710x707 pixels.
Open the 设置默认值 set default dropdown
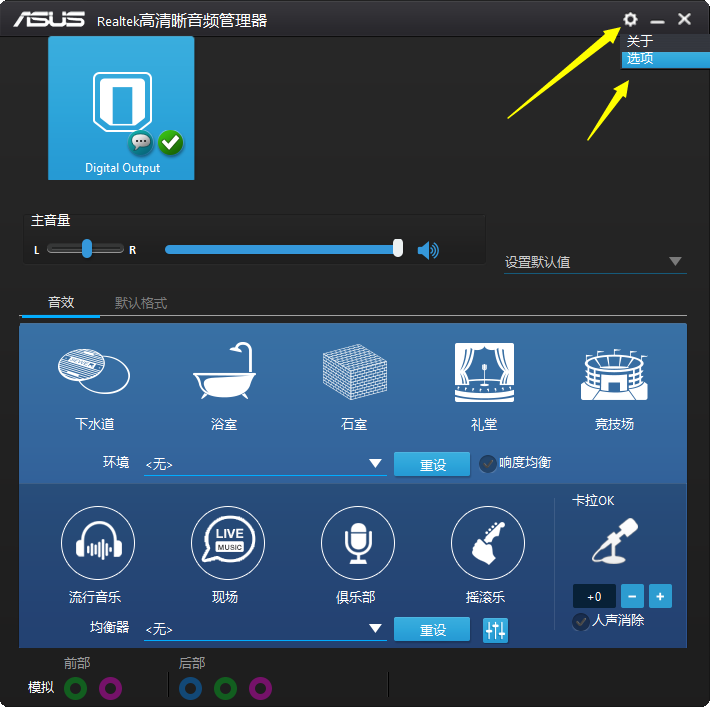(x=595, y=262)
